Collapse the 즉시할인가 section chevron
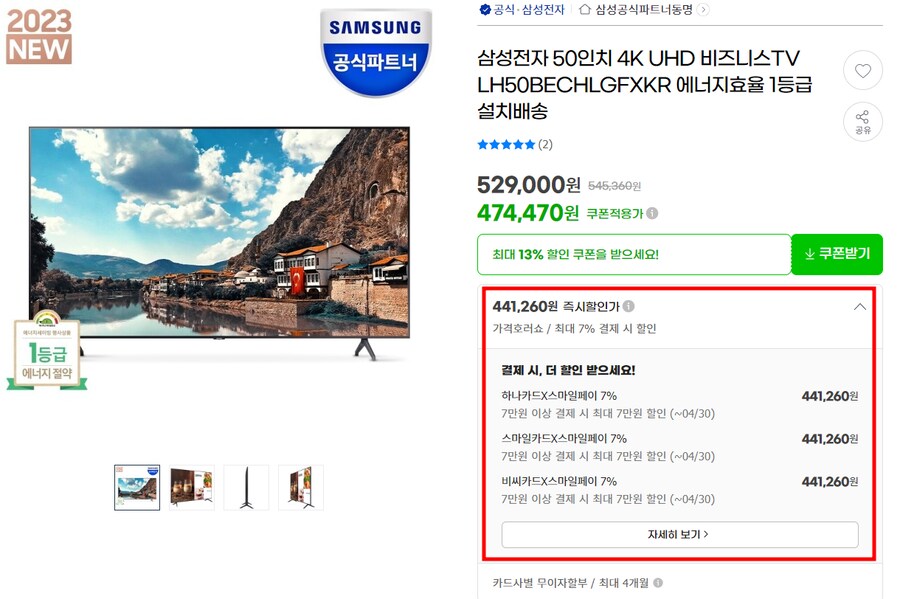This screenshot has width=900, height=599. point(859,307)
